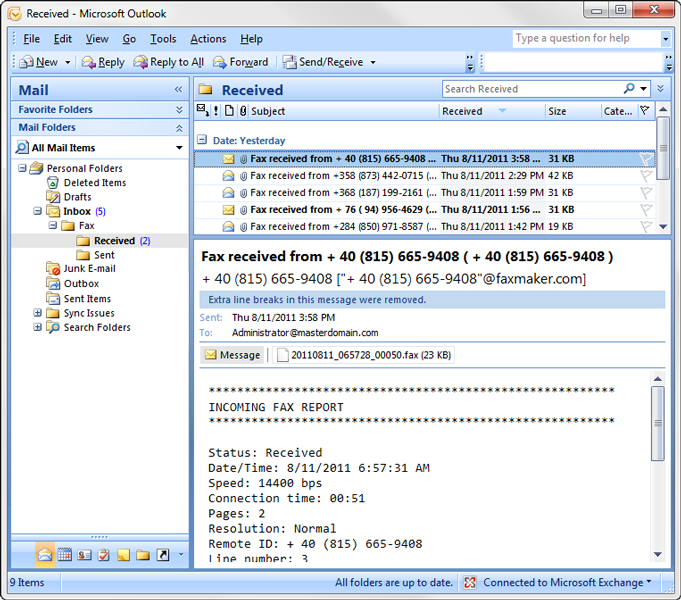Select the Drafts folder
Screen dimensions: 681x600
coord(69,197)
